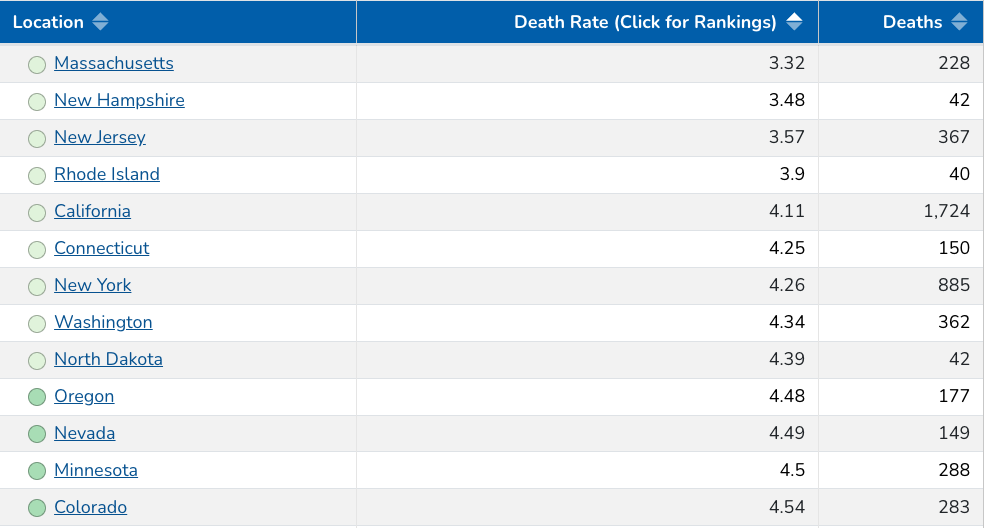Select Rhode Island deaths count 40
This screenshot has width=984, height=528.
[960, 174]
